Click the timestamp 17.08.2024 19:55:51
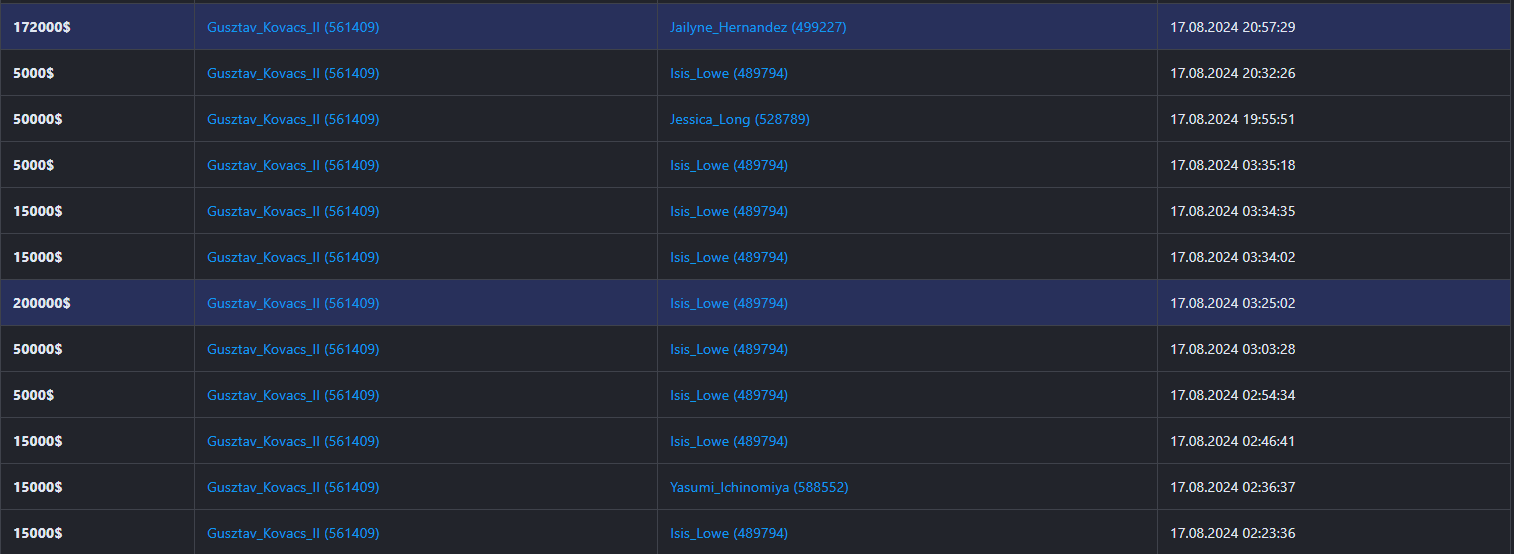The height and width of the screenshot is (554, 1514). [1232, 119]
